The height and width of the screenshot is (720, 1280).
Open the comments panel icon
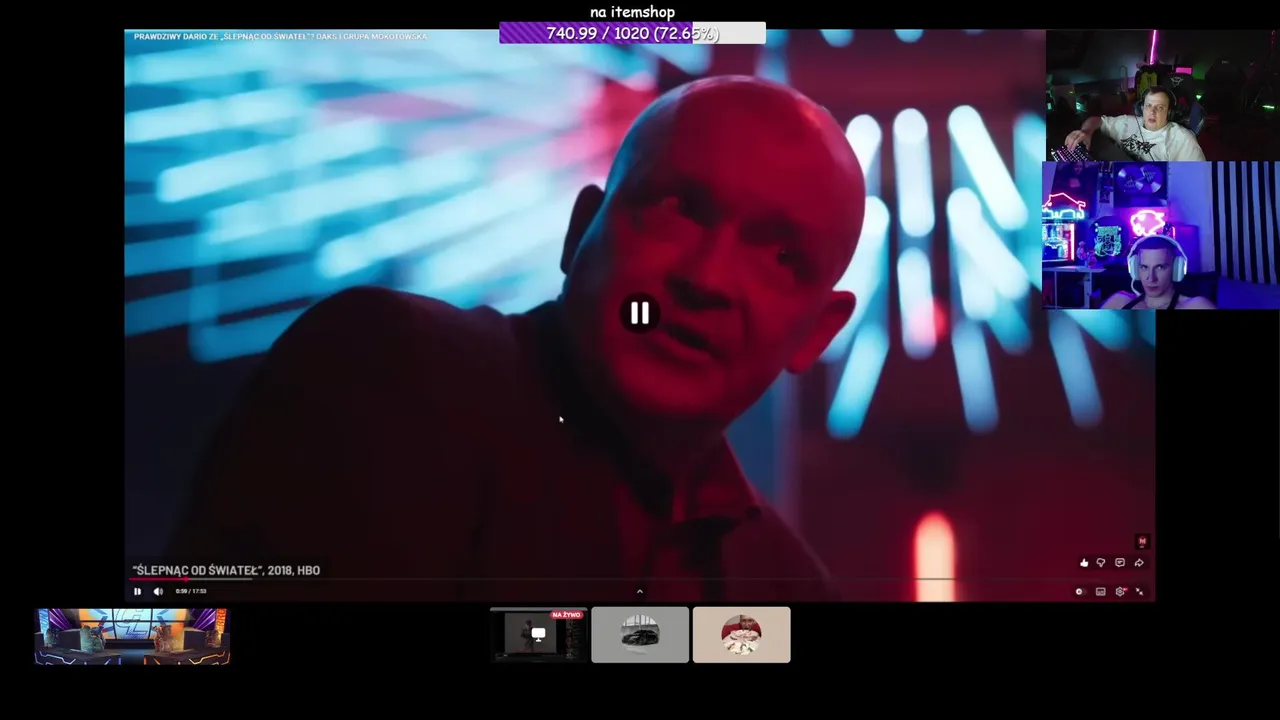coord(1120,563)
